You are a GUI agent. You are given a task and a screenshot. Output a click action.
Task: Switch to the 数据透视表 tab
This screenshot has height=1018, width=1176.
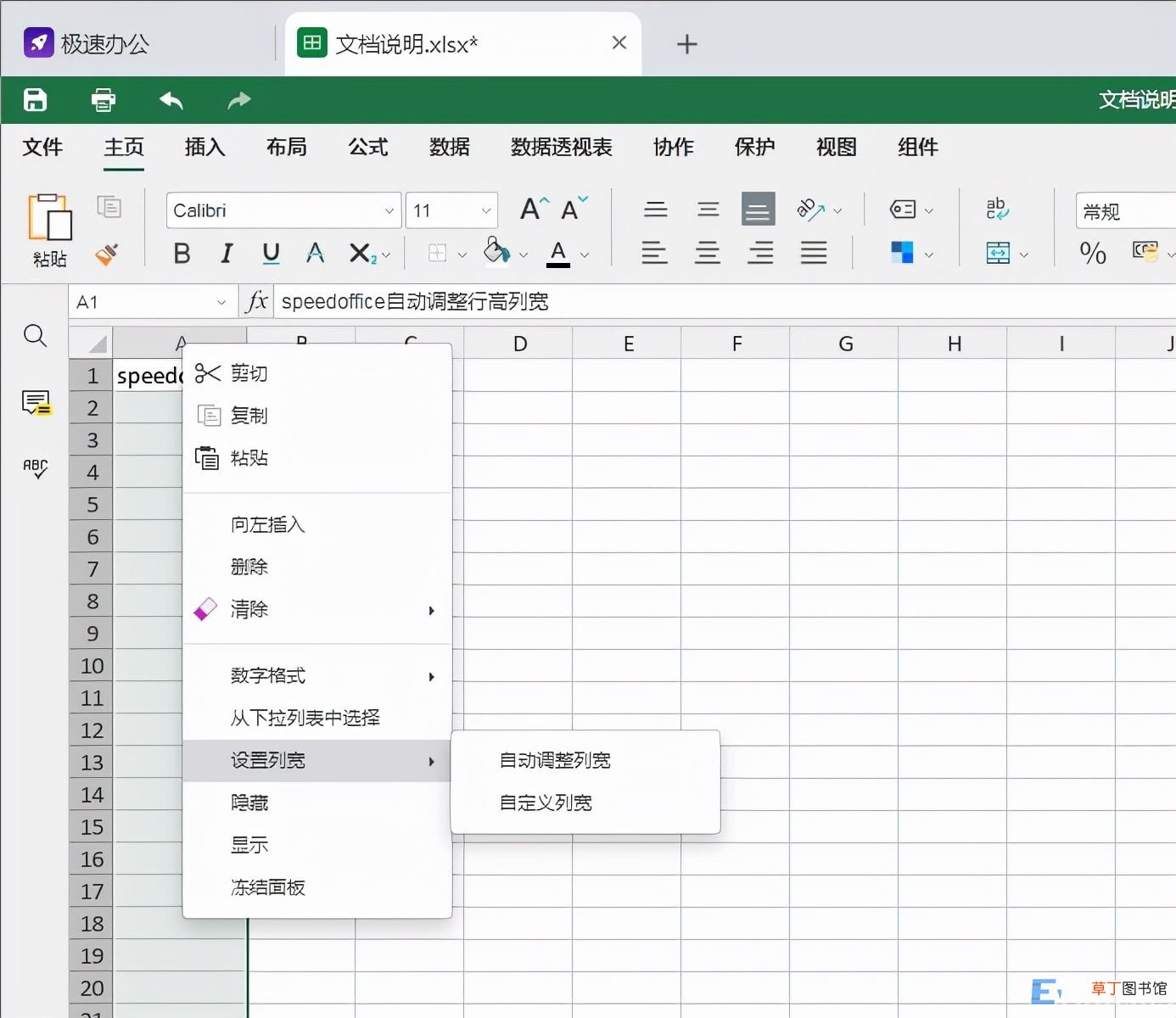pos(562,147)
